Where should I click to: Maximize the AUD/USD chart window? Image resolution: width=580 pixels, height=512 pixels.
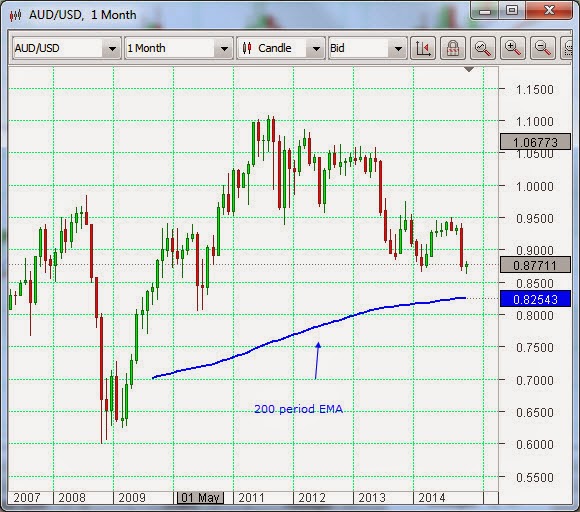click(512, 11)
